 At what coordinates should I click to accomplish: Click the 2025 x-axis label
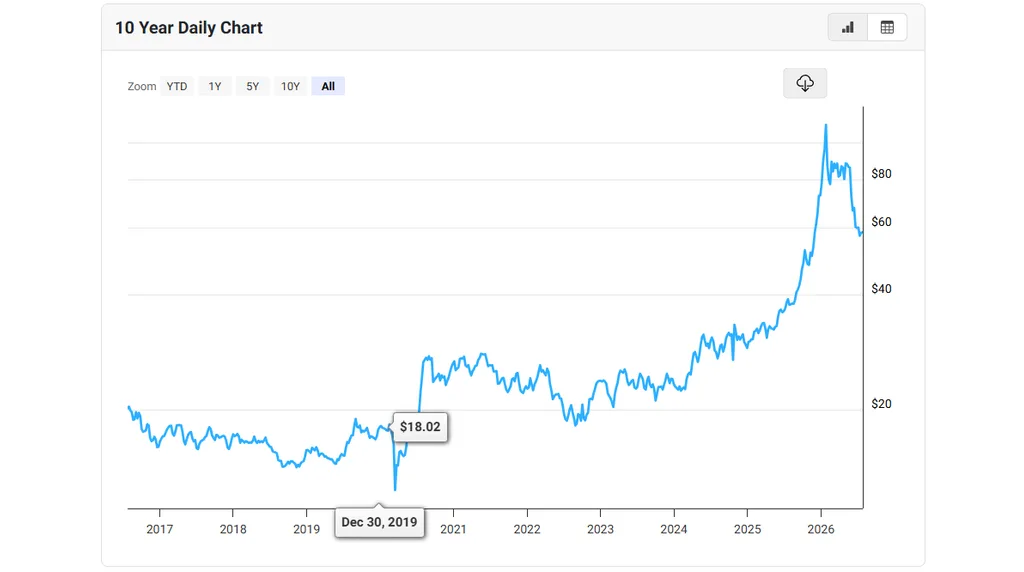tap(747, 529)
